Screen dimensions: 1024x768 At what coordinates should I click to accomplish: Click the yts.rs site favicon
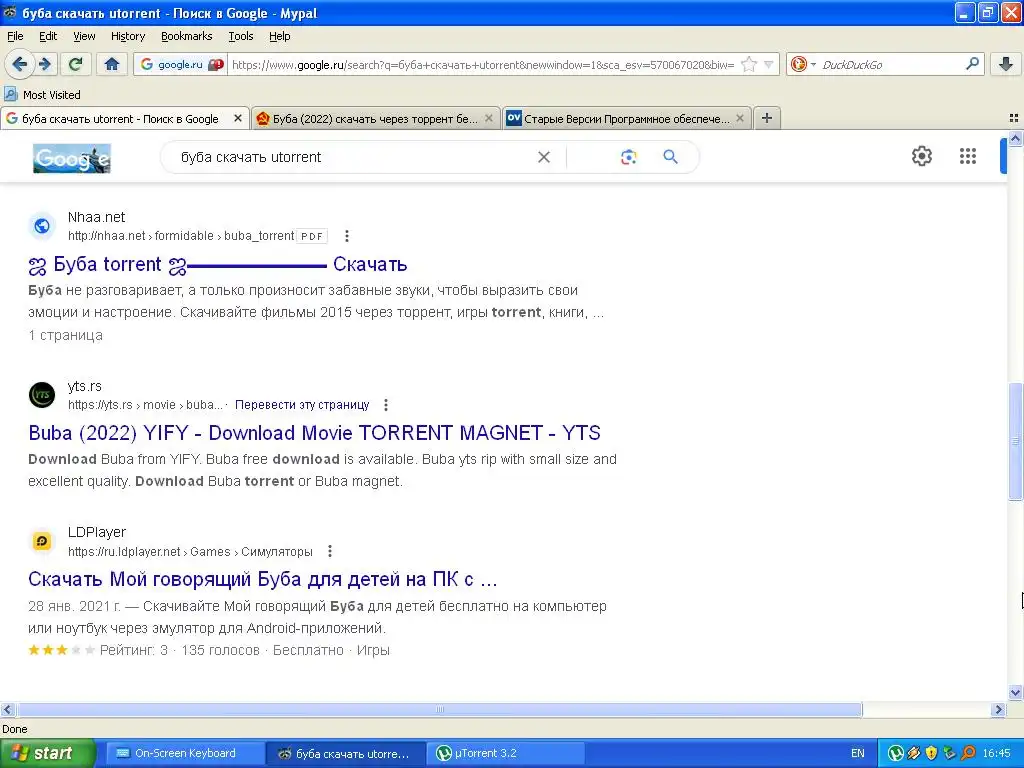[x=42, y=395]
